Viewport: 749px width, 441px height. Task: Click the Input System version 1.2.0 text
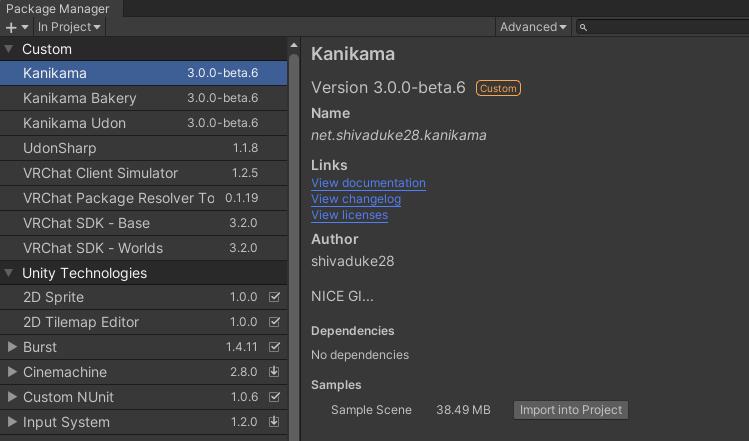click(x=244, y=422)
